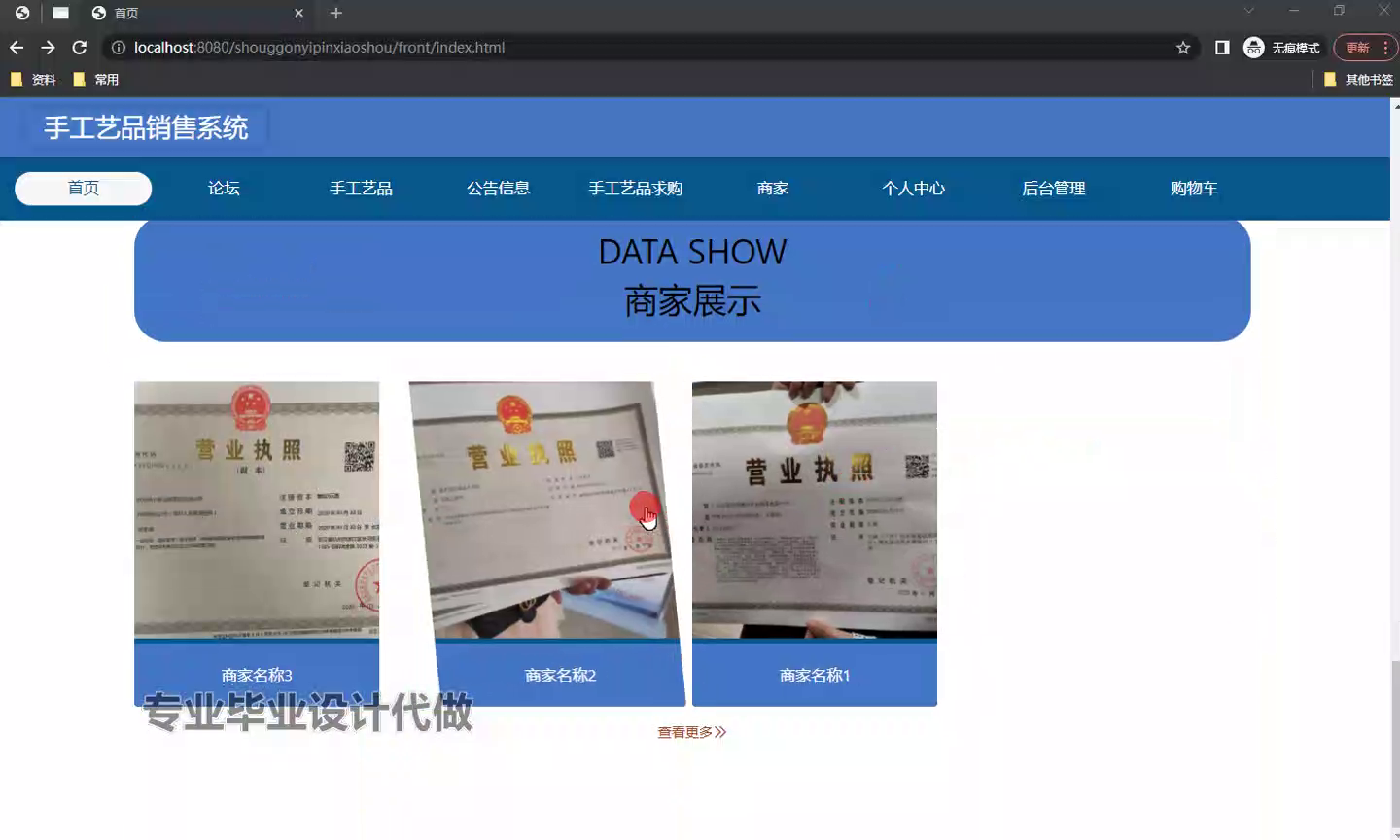
Task: Open the 论坛 navigation item
Action: (224, 189)
